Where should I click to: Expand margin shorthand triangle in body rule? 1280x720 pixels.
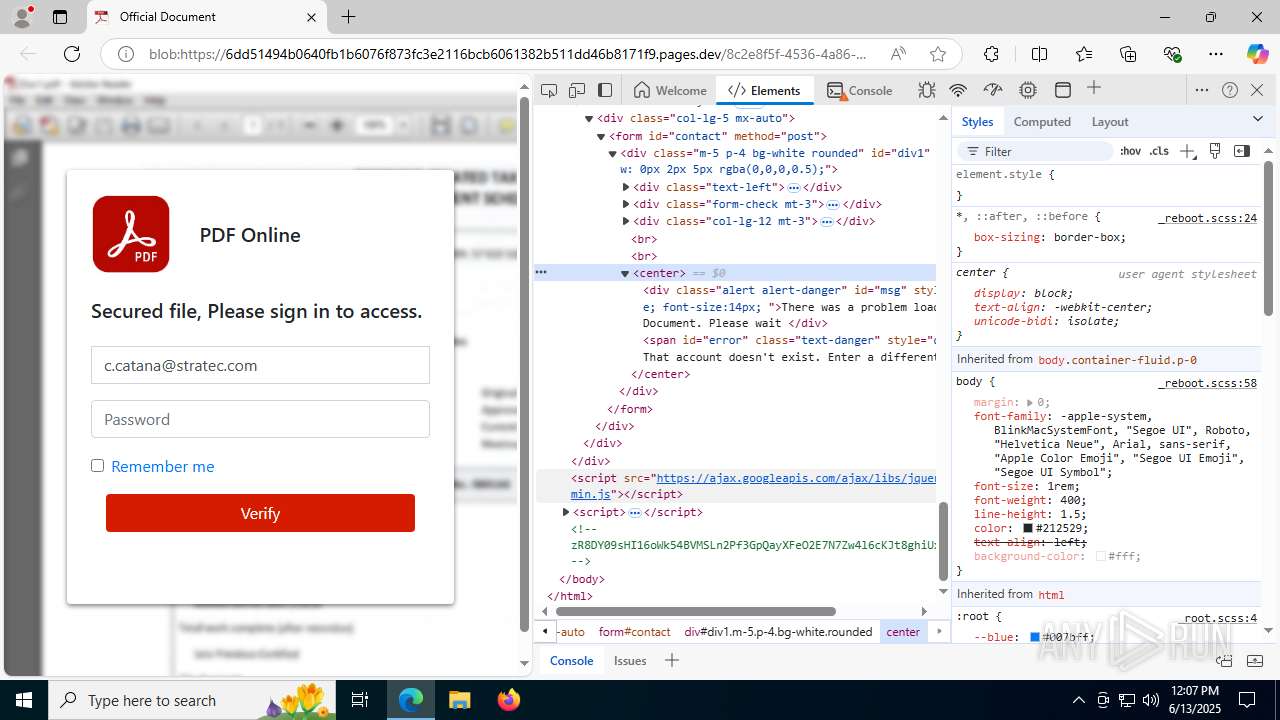click(1030, 402)
